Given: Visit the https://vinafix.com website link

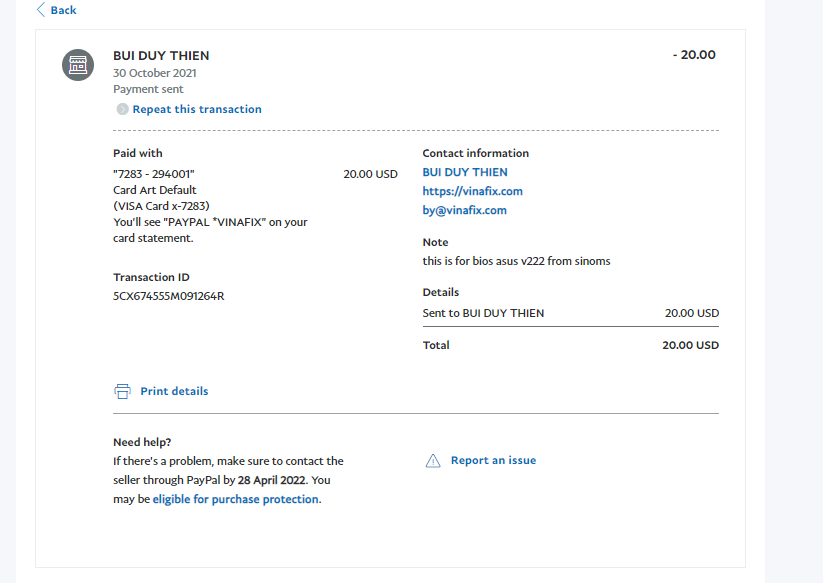Looking at the screenshot, I should (472, 191).
